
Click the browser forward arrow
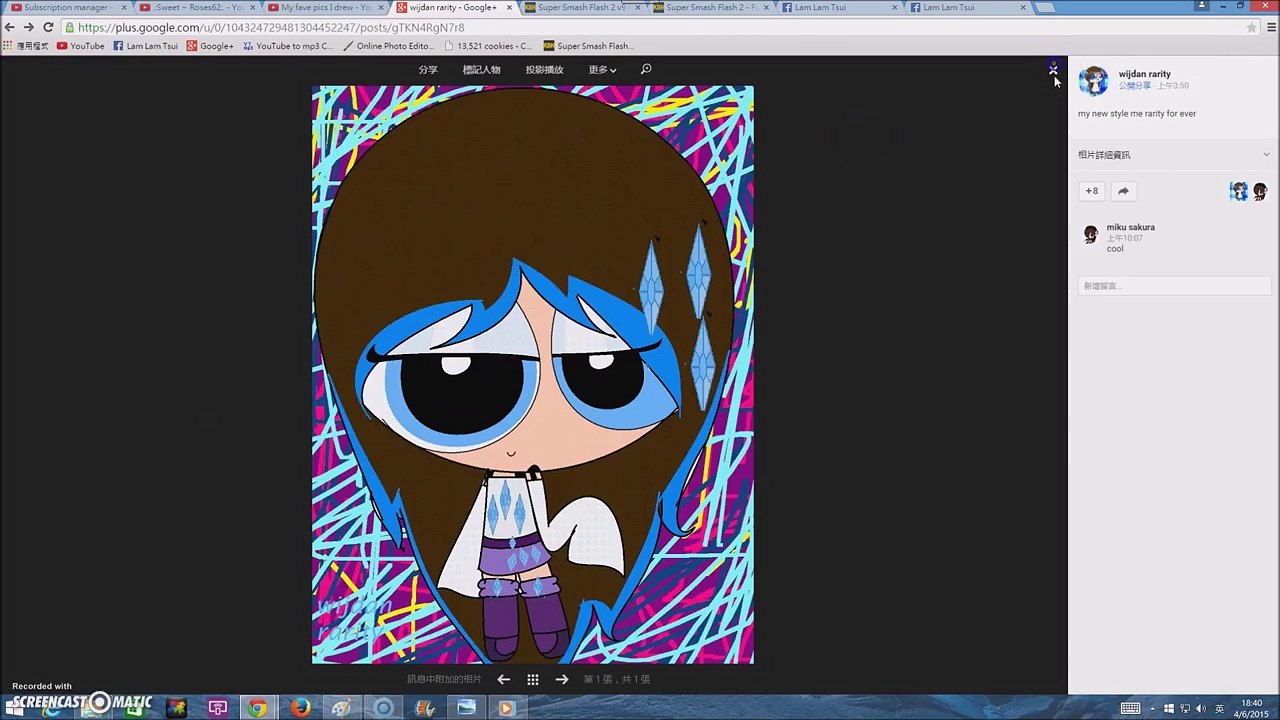tap(29, 27)
